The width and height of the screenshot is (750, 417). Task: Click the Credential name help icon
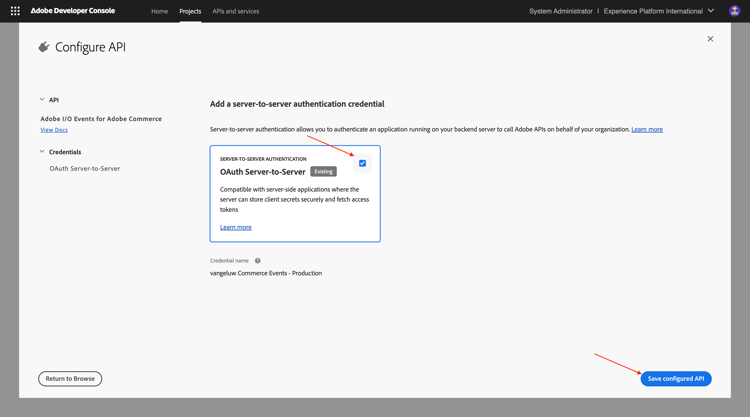pyautogui.click(x=257, y=261)
